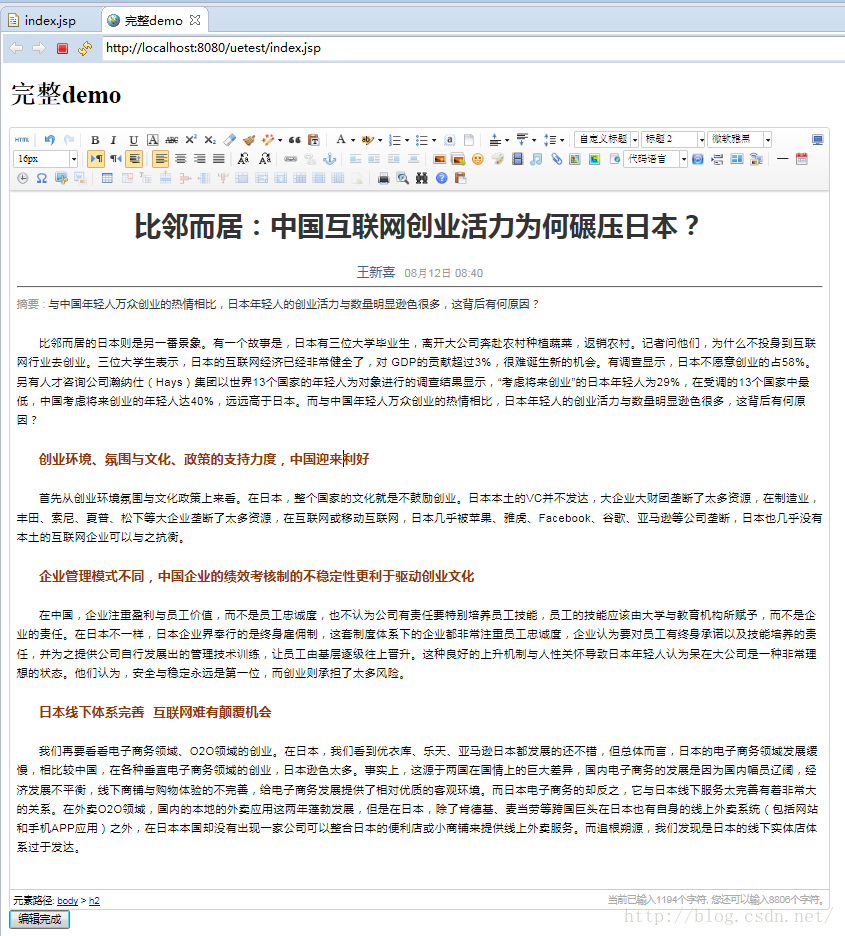Center align the text
The height and width of the screenshot is (936, 845).
pos(180,159)
